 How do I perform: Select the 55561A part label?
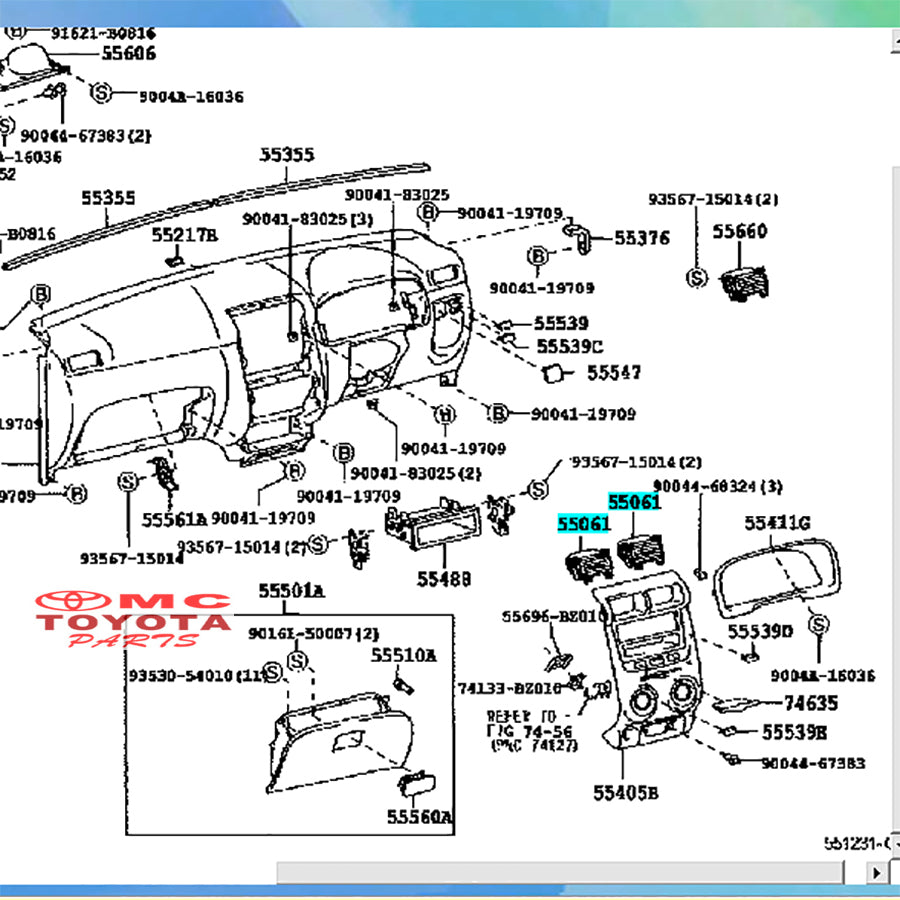click(x=174, y=519)
